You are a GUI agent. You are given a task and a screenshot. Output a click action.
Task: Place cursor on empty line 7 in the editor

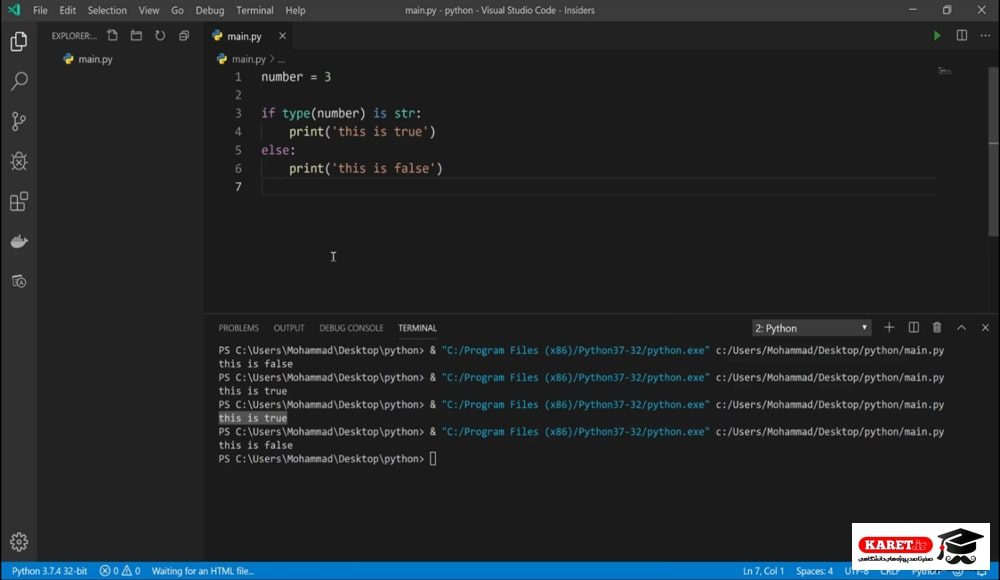coord(598,186)
